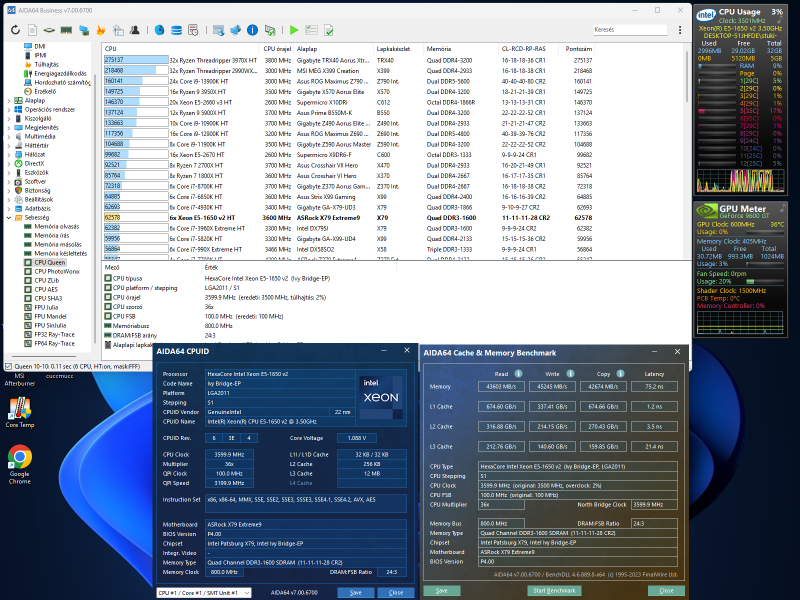Screen dimensions: 800x600
Task: Expand the Adatbázis tree node
Action: 9,208
